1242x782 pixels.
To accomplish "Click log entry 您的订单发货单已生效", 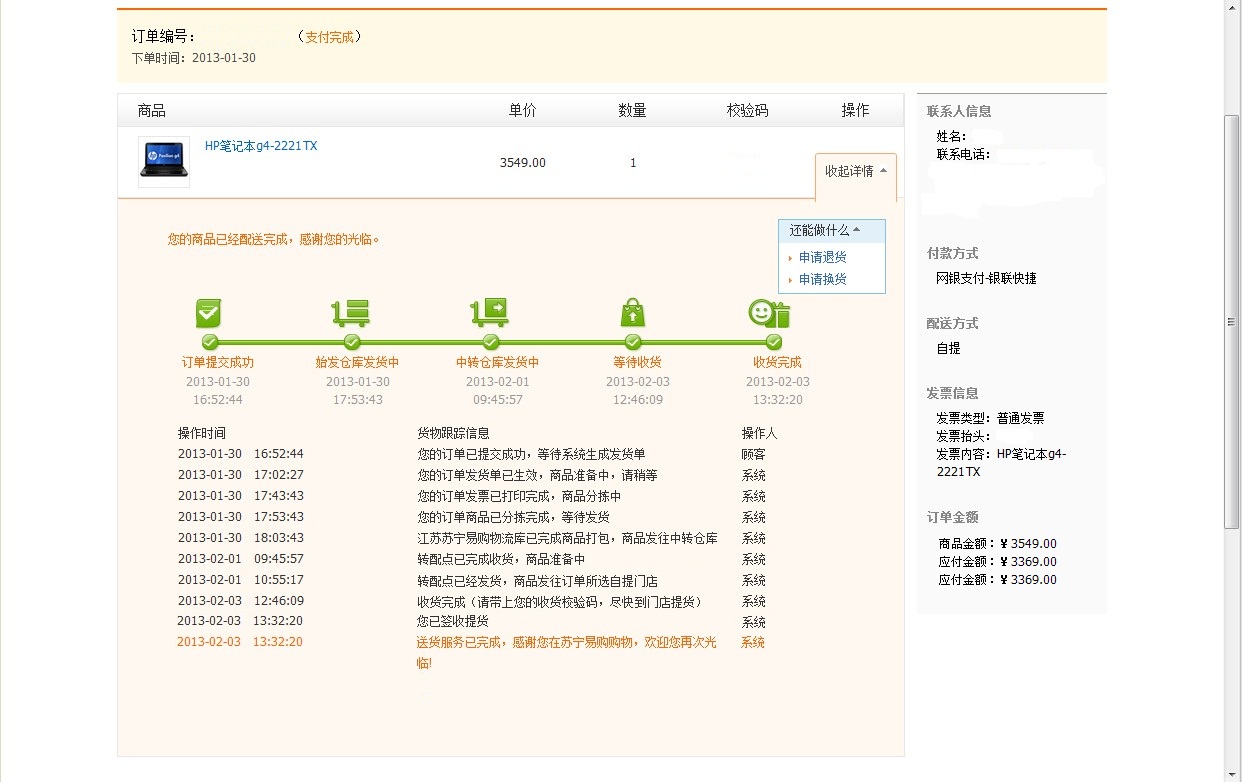I will (x=537, y=475).
